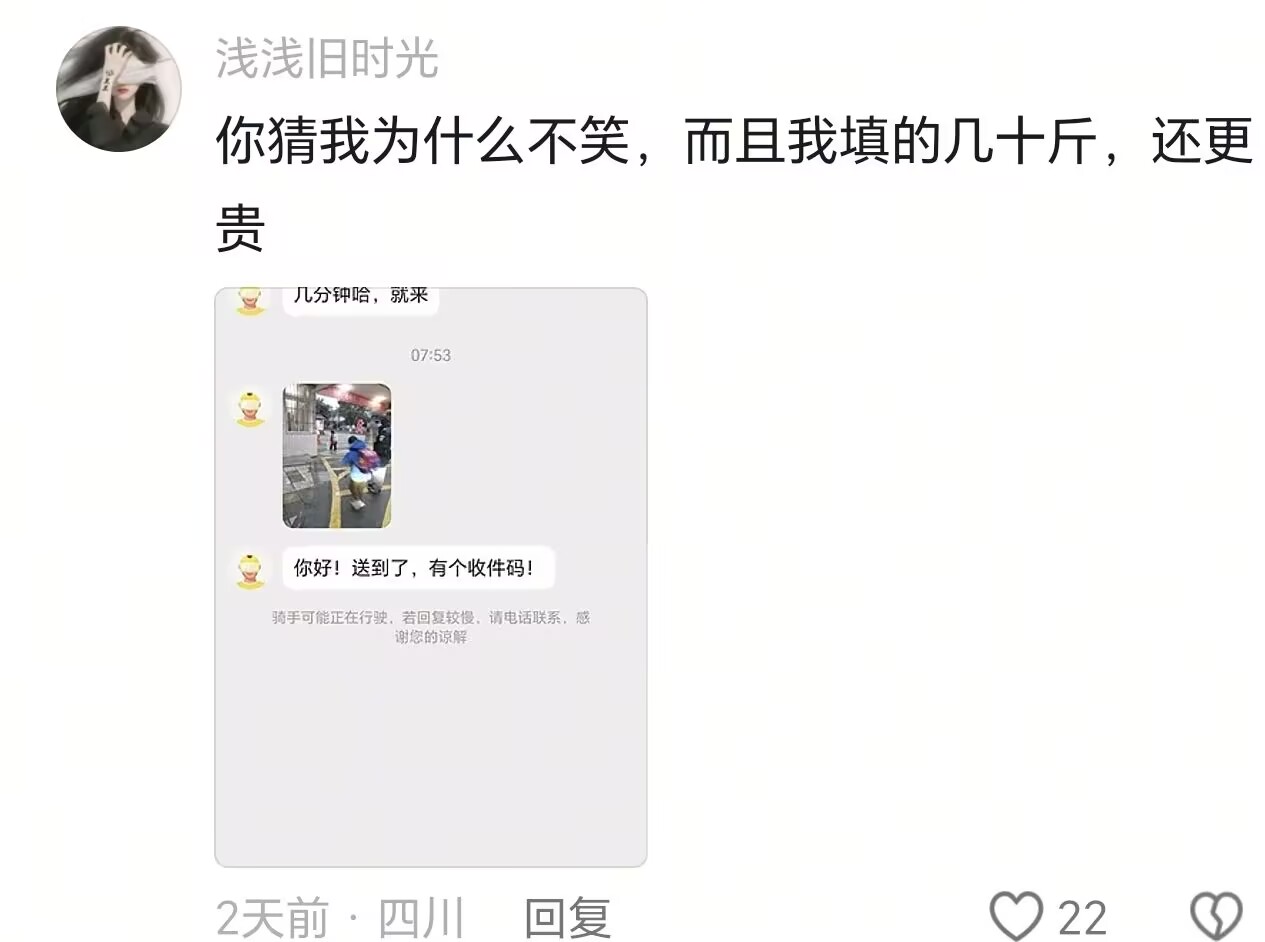Like the comment with the heart icon
The image size is (1265, 942).
coord(1016,916)
